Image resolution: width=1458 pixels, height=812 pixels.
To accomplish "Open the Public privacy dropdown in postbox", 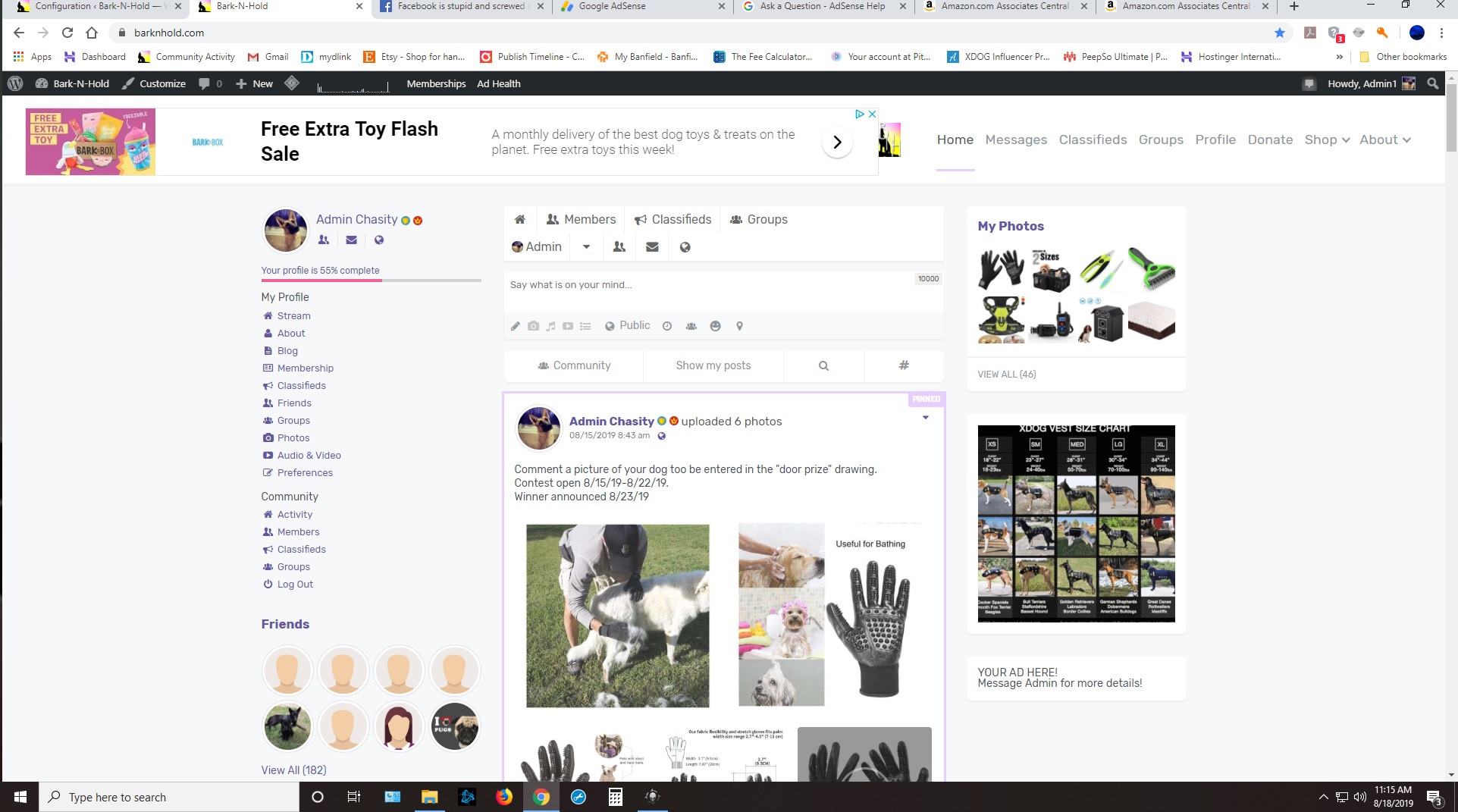I will (628, 326).
